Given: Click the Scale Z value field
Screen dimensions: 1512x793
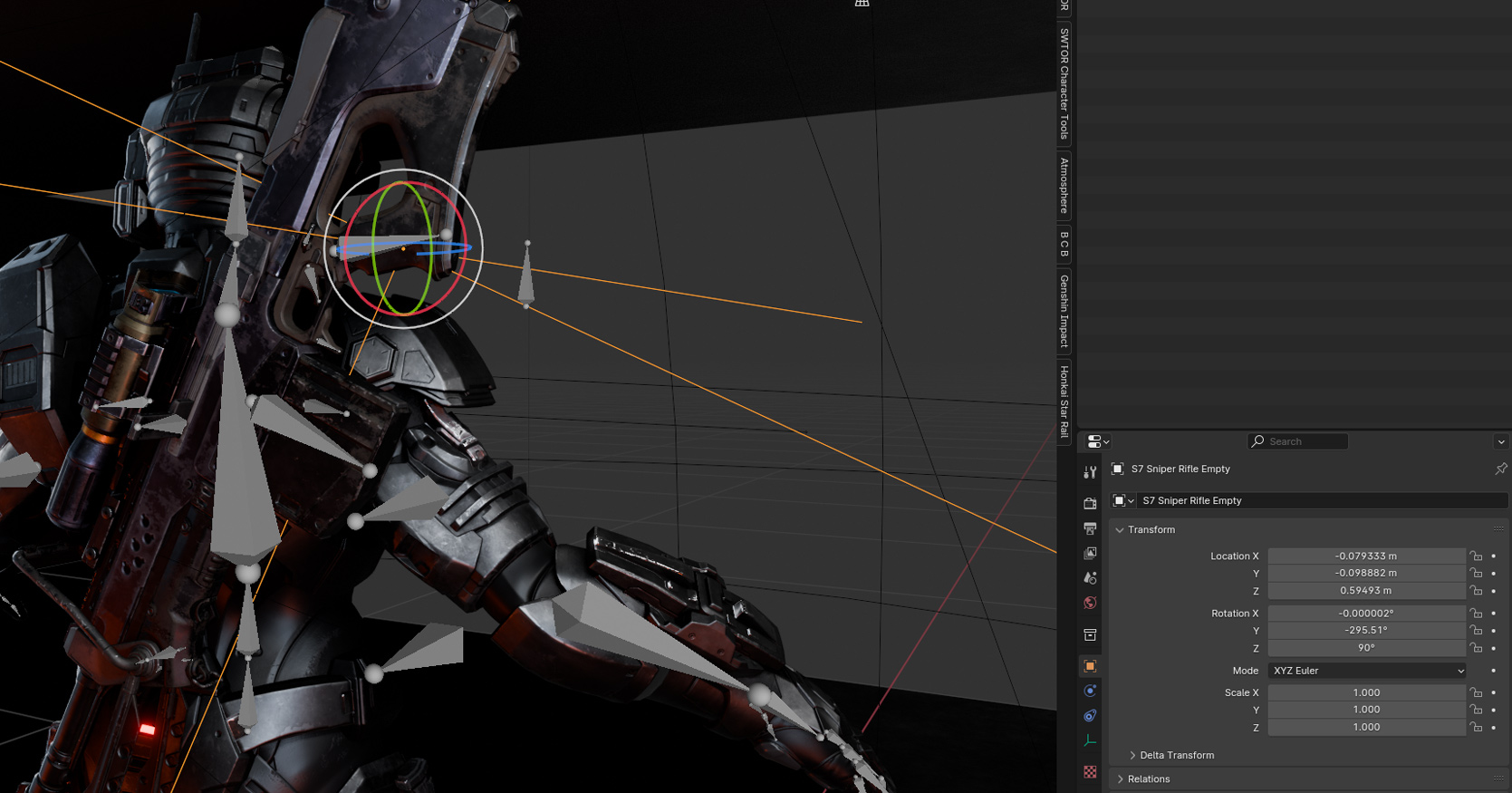Looking at the screenshot, I should click(x=1366, y=727).
